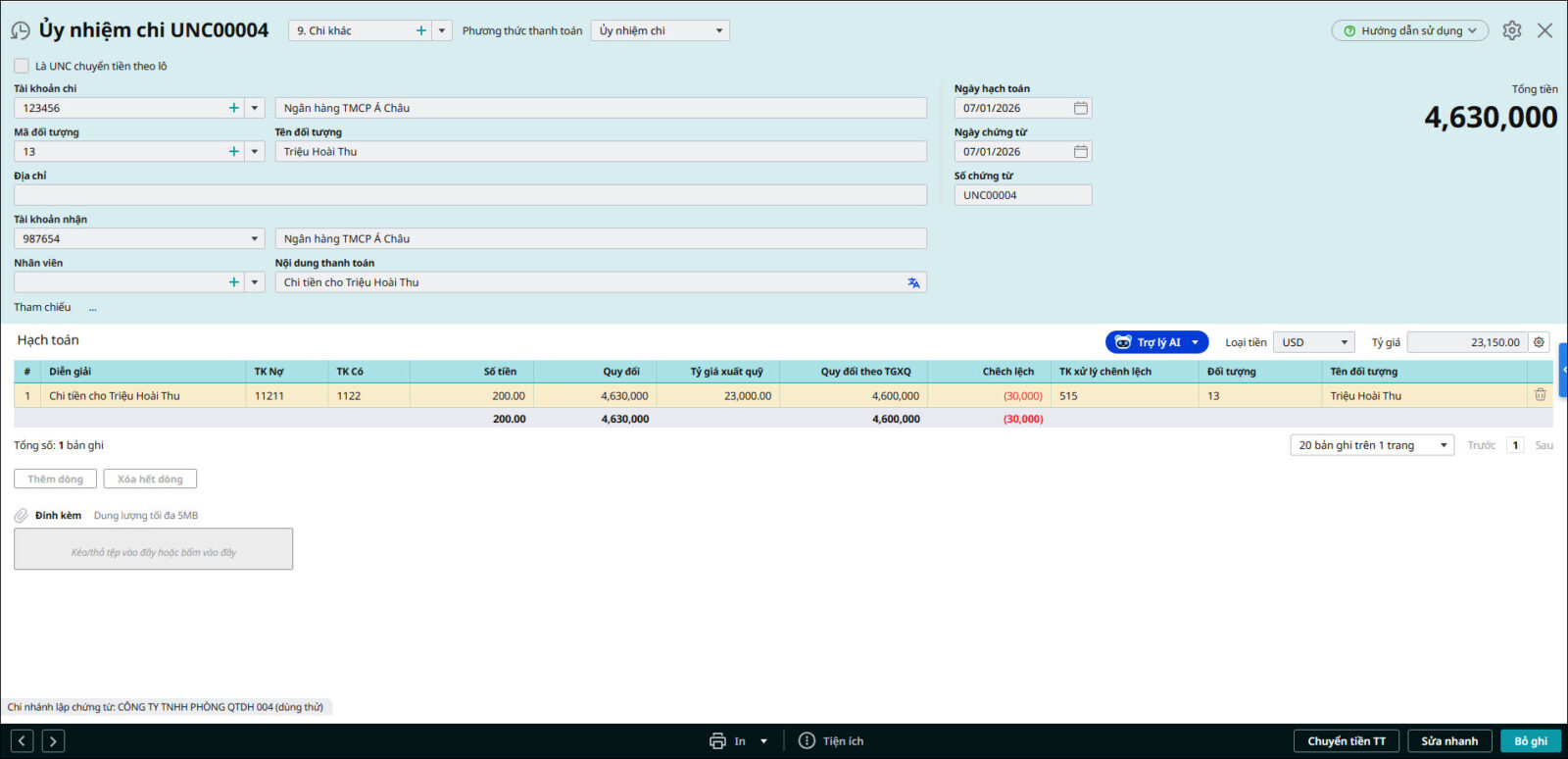Click the printer In icon
Image resolution: width=1568 pixels, height=759 pixels.
pyautogui.click(x=717, y=741)
